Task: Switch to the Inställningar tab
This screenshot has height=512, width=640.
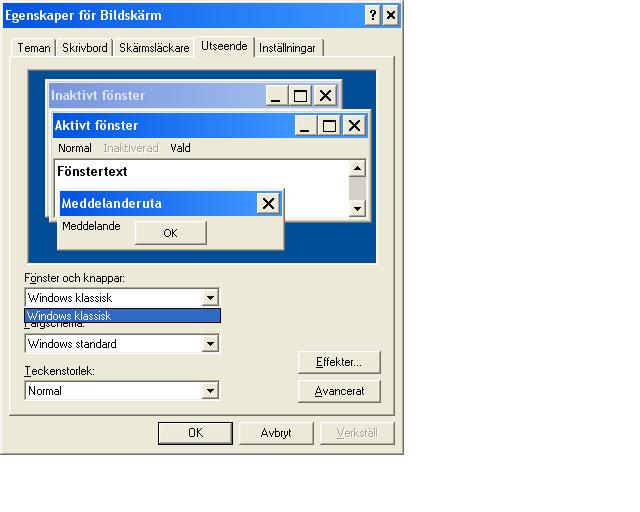Action: tap(287, 48)
